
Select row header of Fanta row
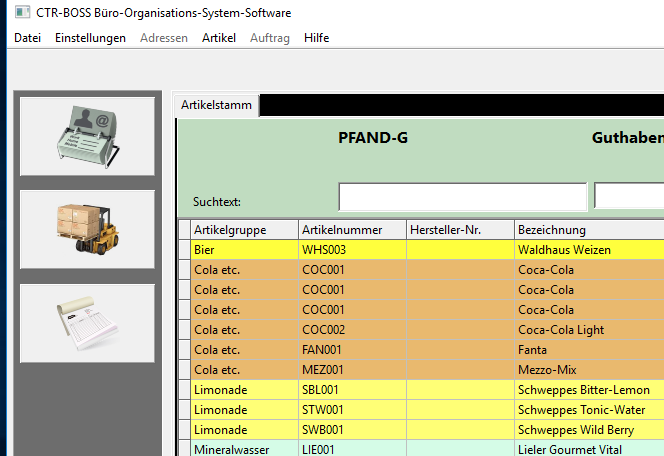pos(184,350)
